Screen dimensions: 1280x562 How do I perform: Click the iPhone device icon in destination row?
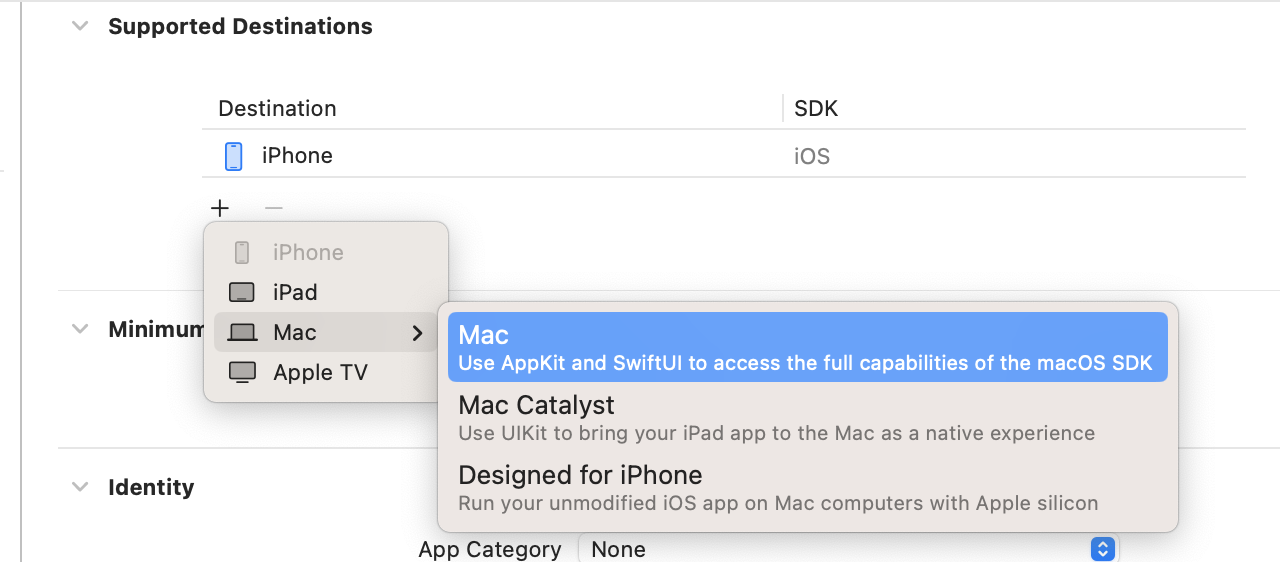[234, 156]
